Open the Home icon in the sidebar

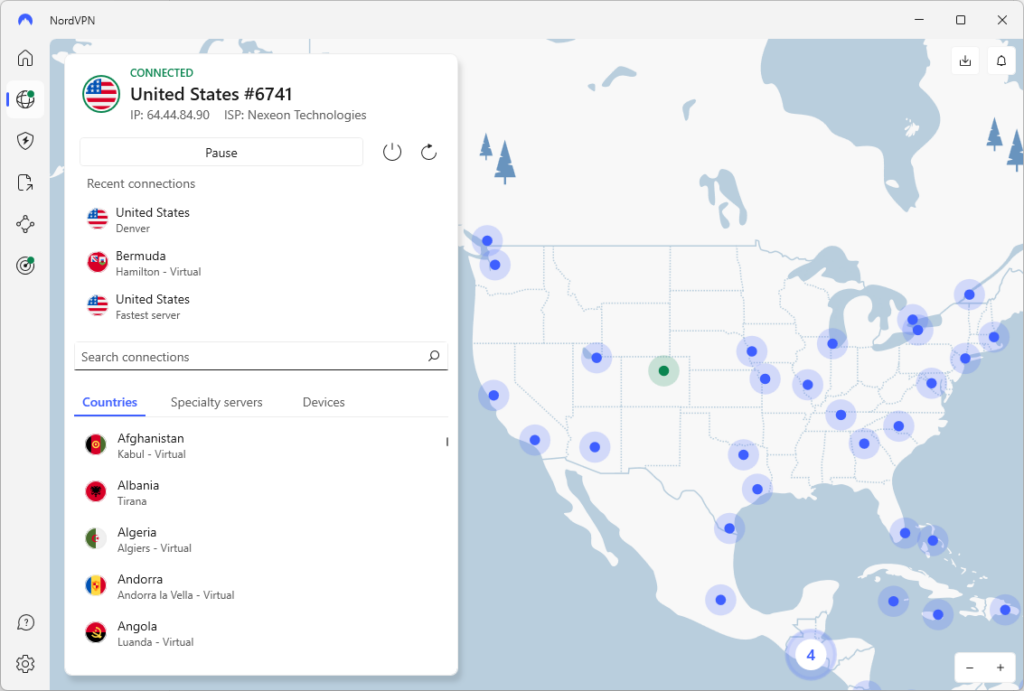25,57
